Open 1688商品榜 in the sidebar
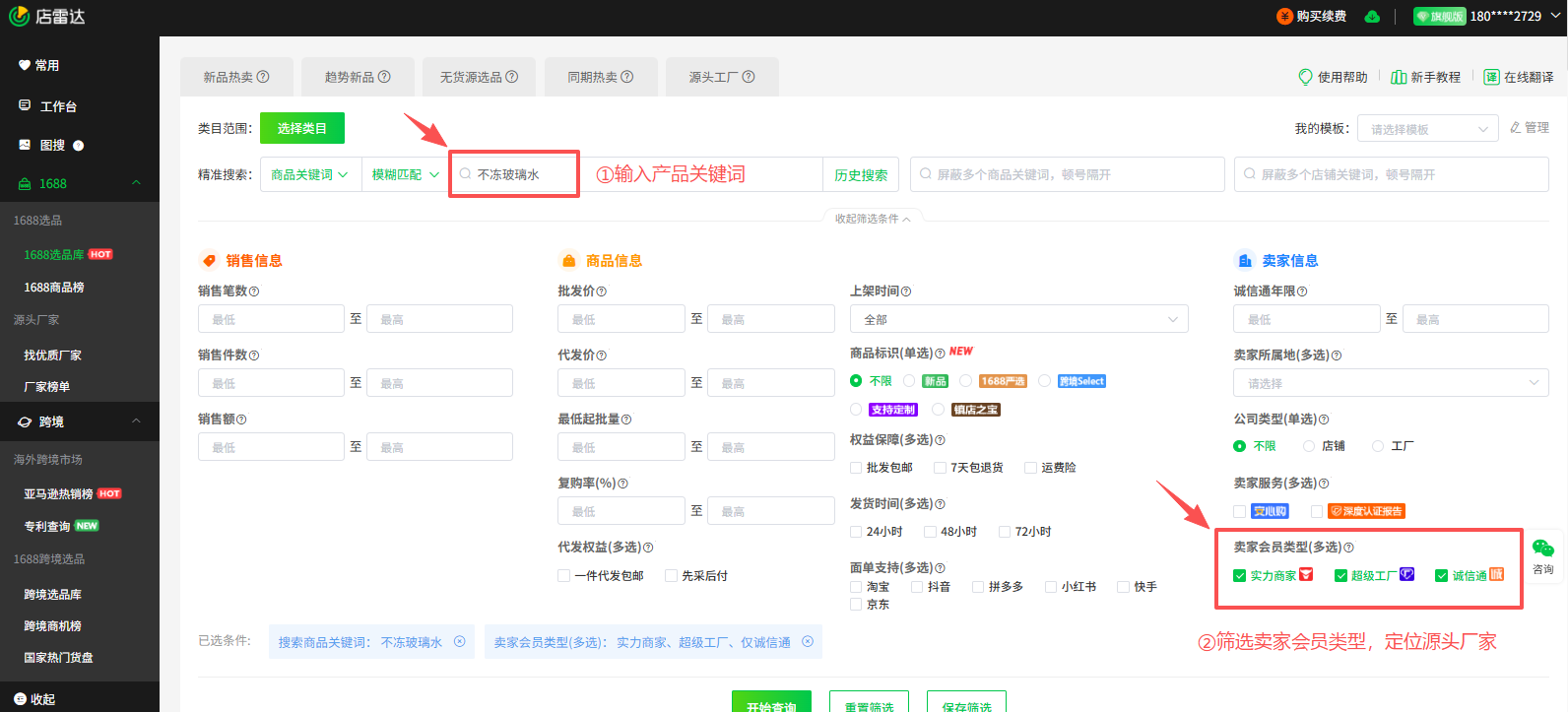The height and width of the screenshot is (712, 1568). click(x=54, y=288)
